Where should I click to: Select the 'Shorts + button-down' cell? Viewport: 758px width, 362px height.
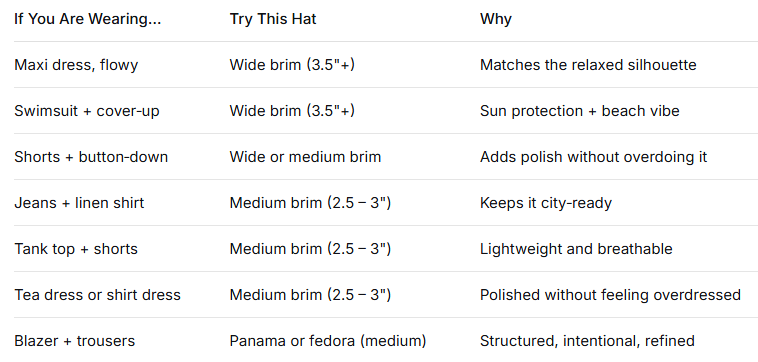(x=91, y=157)
